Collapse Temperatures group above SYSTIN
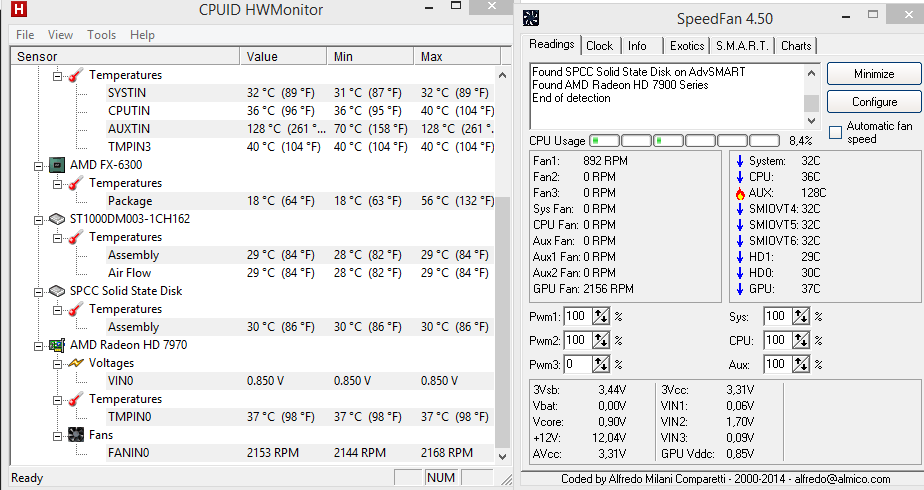 click(57, 76)
